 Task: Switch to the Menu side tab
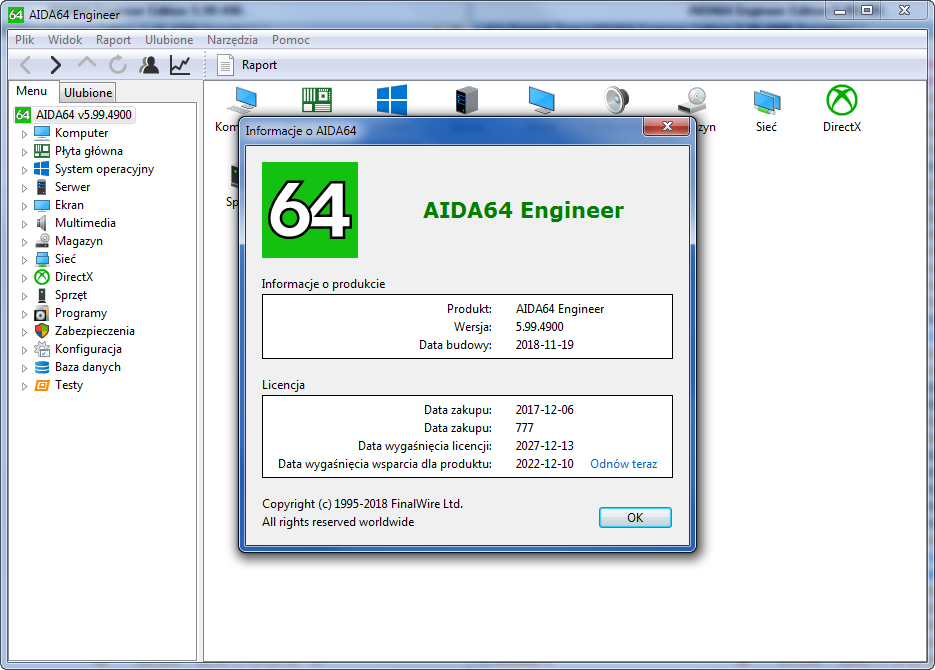32,91
